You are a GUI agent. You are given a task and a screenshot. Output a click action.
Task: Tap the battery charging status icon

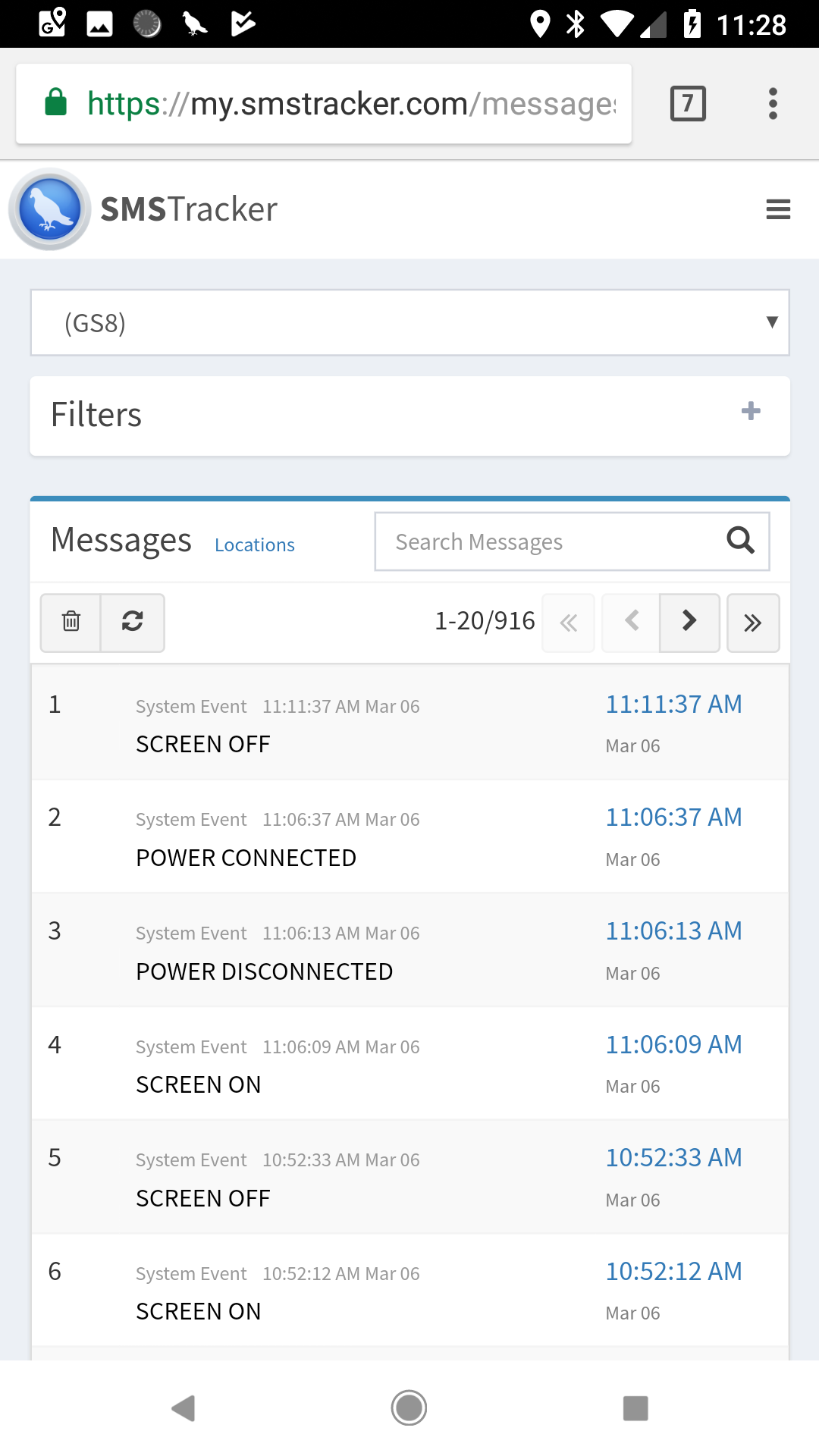tap(692, 24)
